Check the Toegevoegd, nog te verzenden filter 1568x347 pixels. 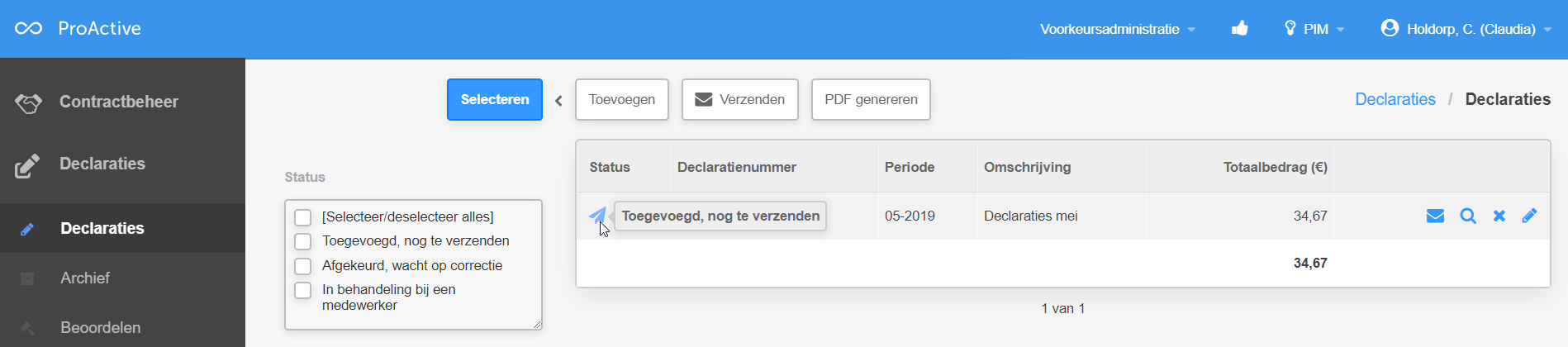(303, 241)
